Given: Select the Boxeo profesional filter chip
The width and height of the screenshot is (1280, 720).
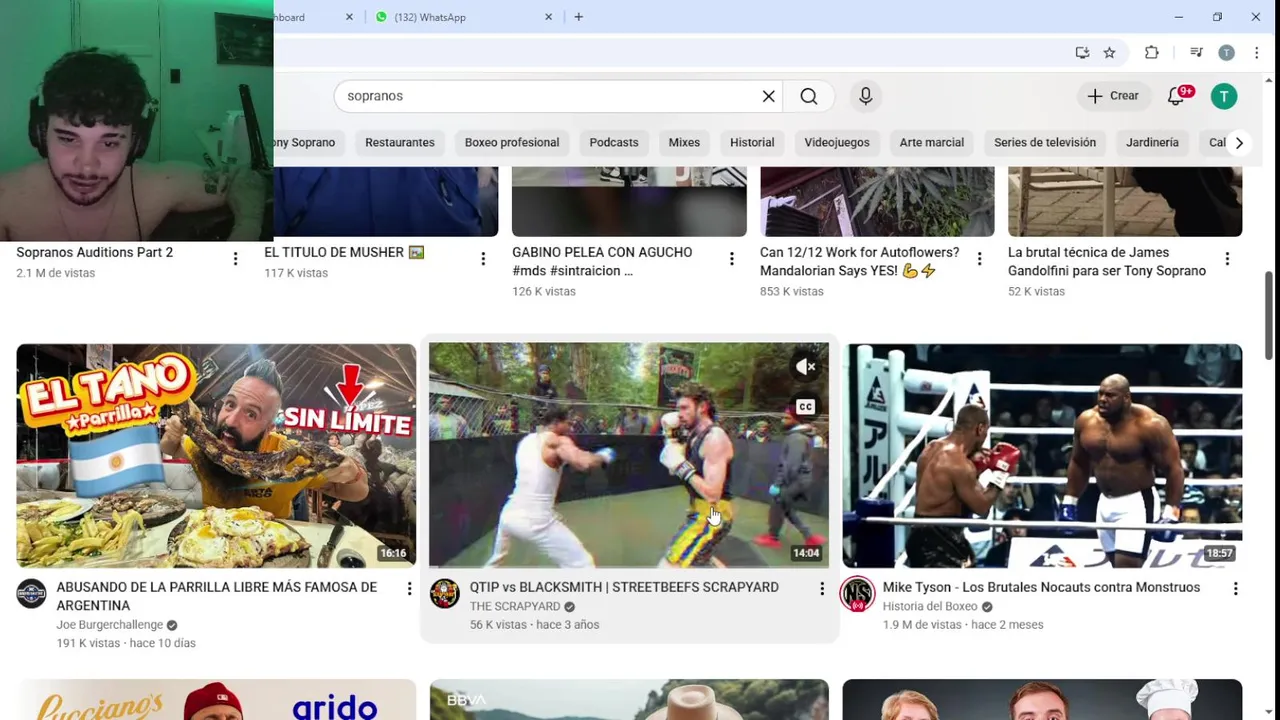Looking at the screenshot, I should [512, 142].
